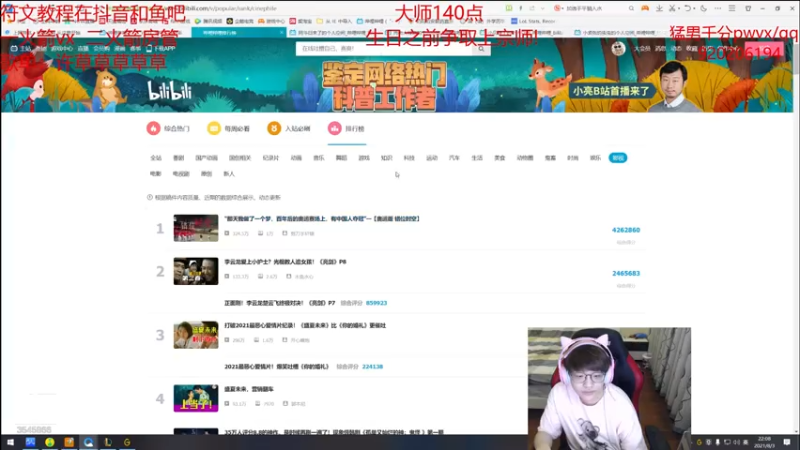Open the active browser icon in taskbar
Image resolution: width=800 pixels, height=450 pixels.
(x=89, y=442)
